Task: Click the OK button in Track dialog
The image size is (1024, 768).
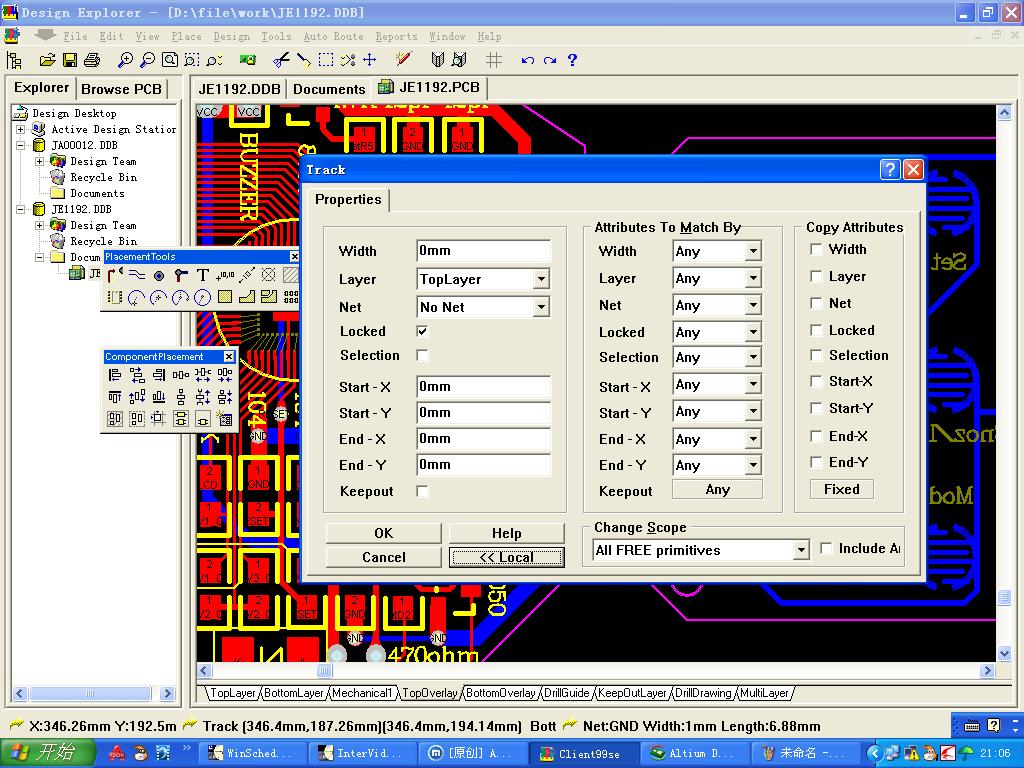Action: [x=383, y=533]
